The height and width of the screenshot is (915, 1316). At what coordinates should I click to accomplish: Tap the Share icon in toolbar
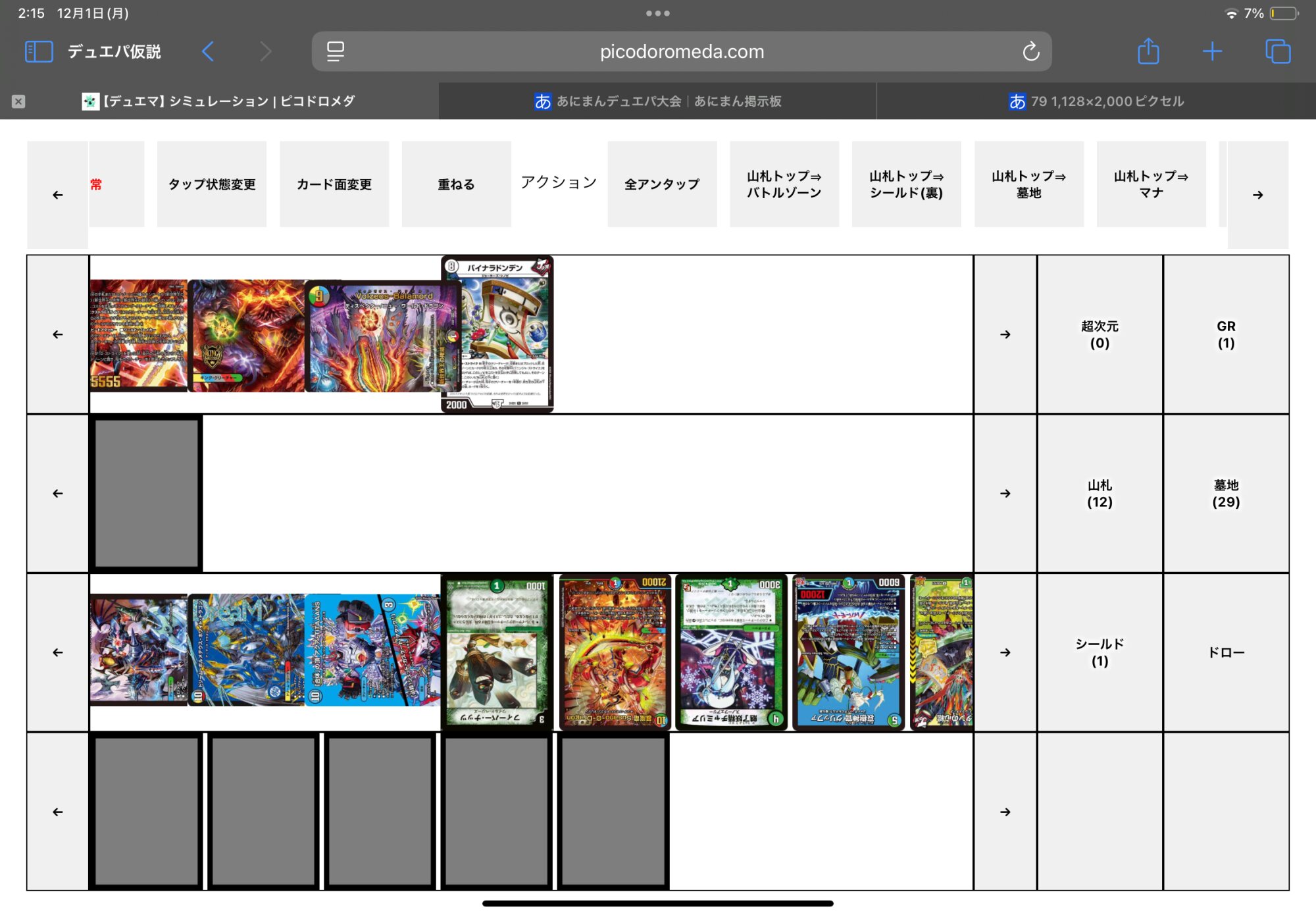[x=1148, y=51]
